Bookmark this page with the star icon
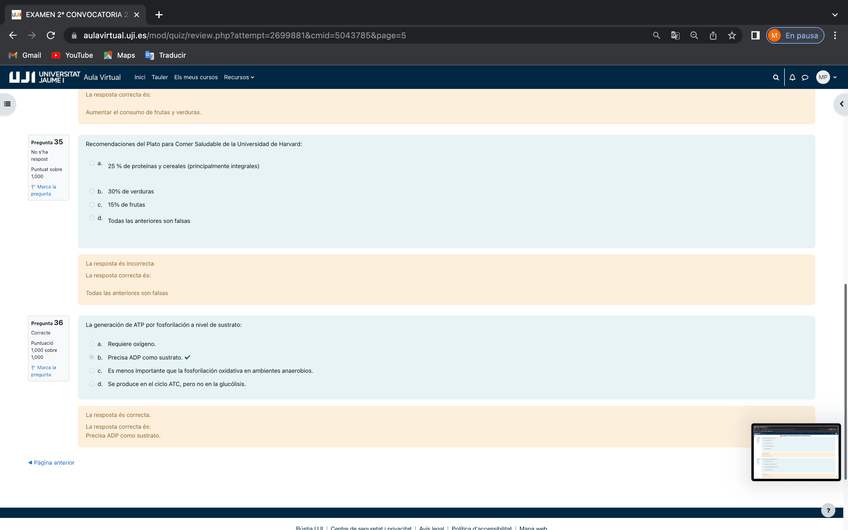This screenshot has height=530, width=848. (x=732, y=35)
